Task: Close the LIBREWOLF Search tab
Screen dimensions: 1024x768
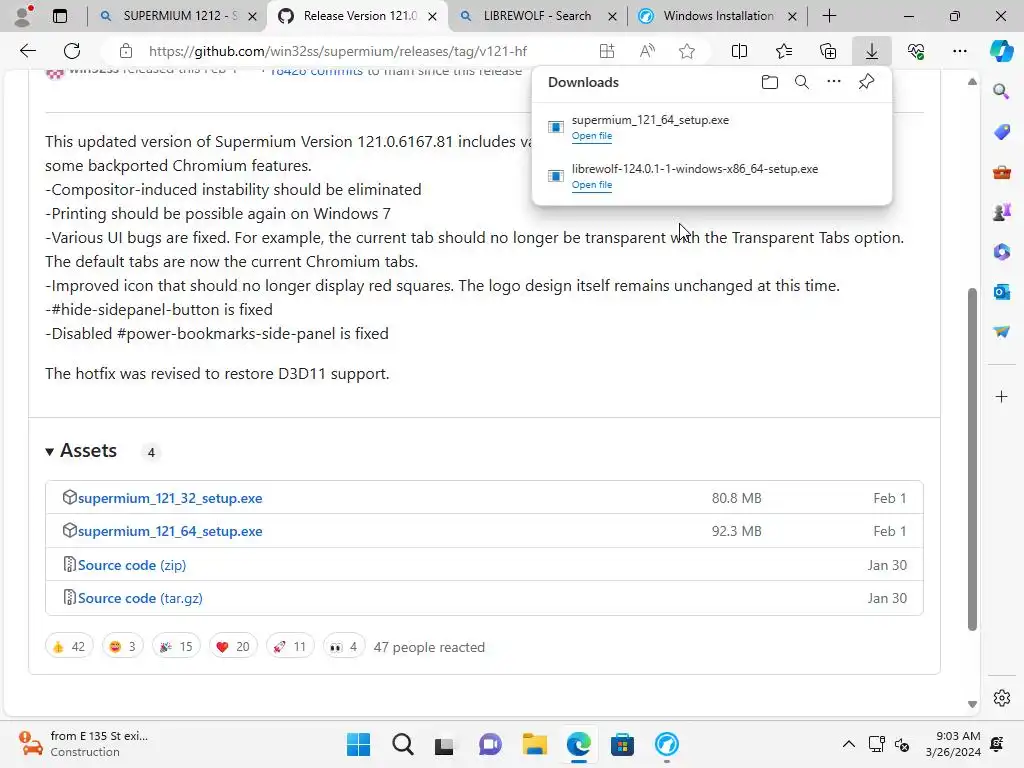Action: click(x=612, y=16)
